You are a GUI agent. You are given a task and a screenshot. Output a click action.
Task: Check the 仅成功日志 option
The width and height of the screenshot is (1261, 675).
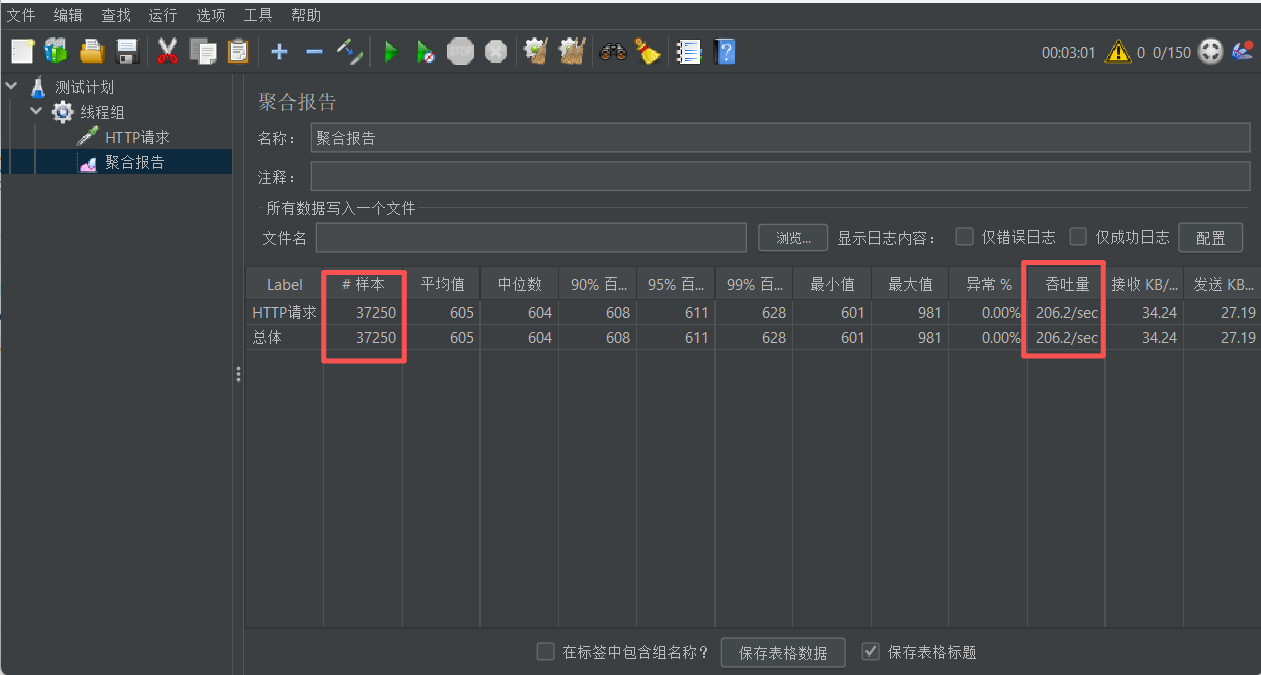pyautogui.click(x=1078, y=237)
